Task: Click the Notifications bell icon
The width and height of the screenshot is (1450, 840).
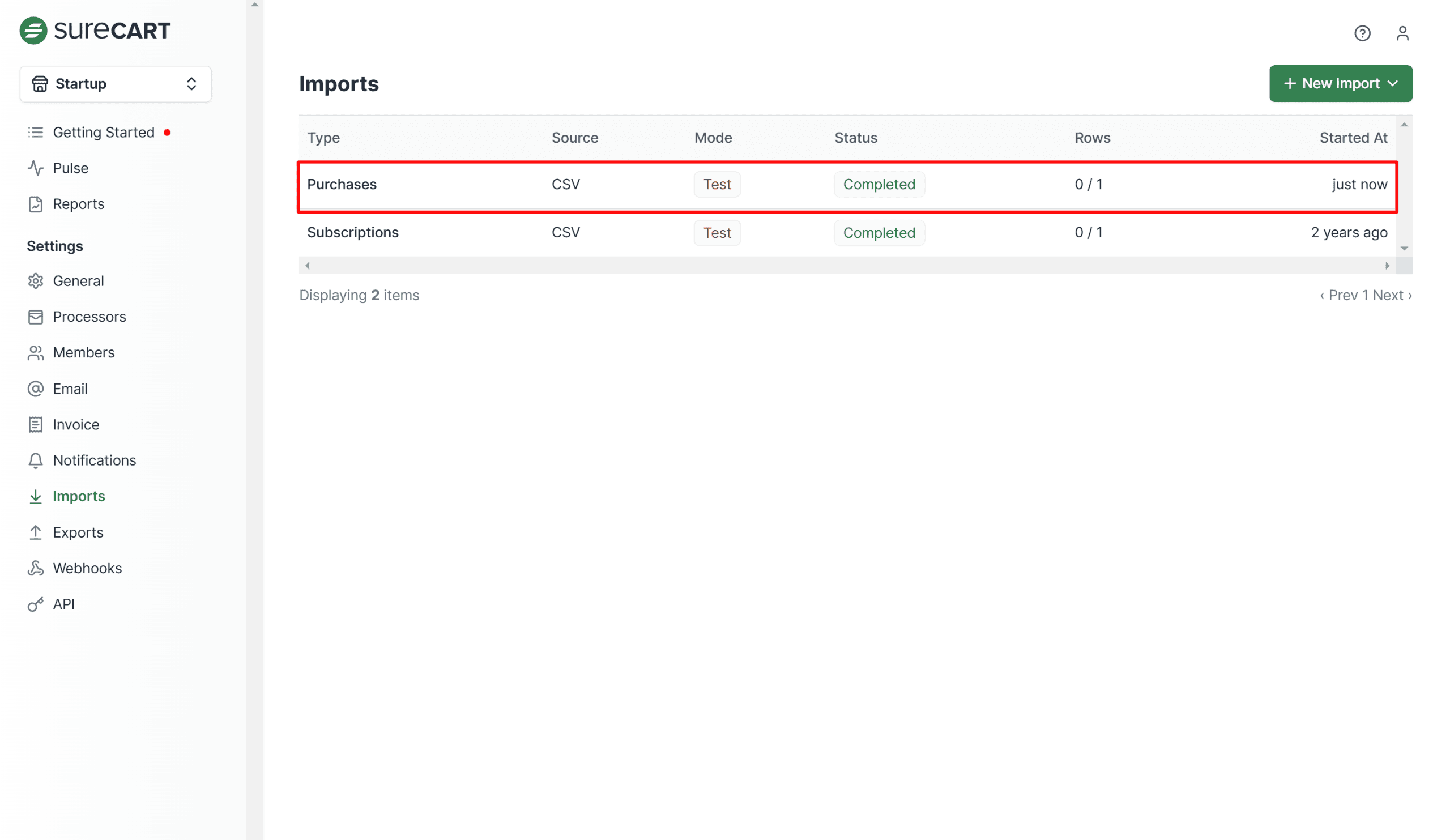Action: [36, 460]
